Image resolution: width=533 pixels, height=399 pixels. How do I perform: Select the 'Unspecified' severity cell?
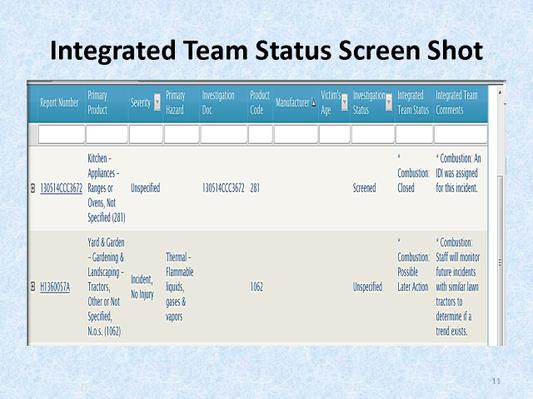(x=145, y=188)
